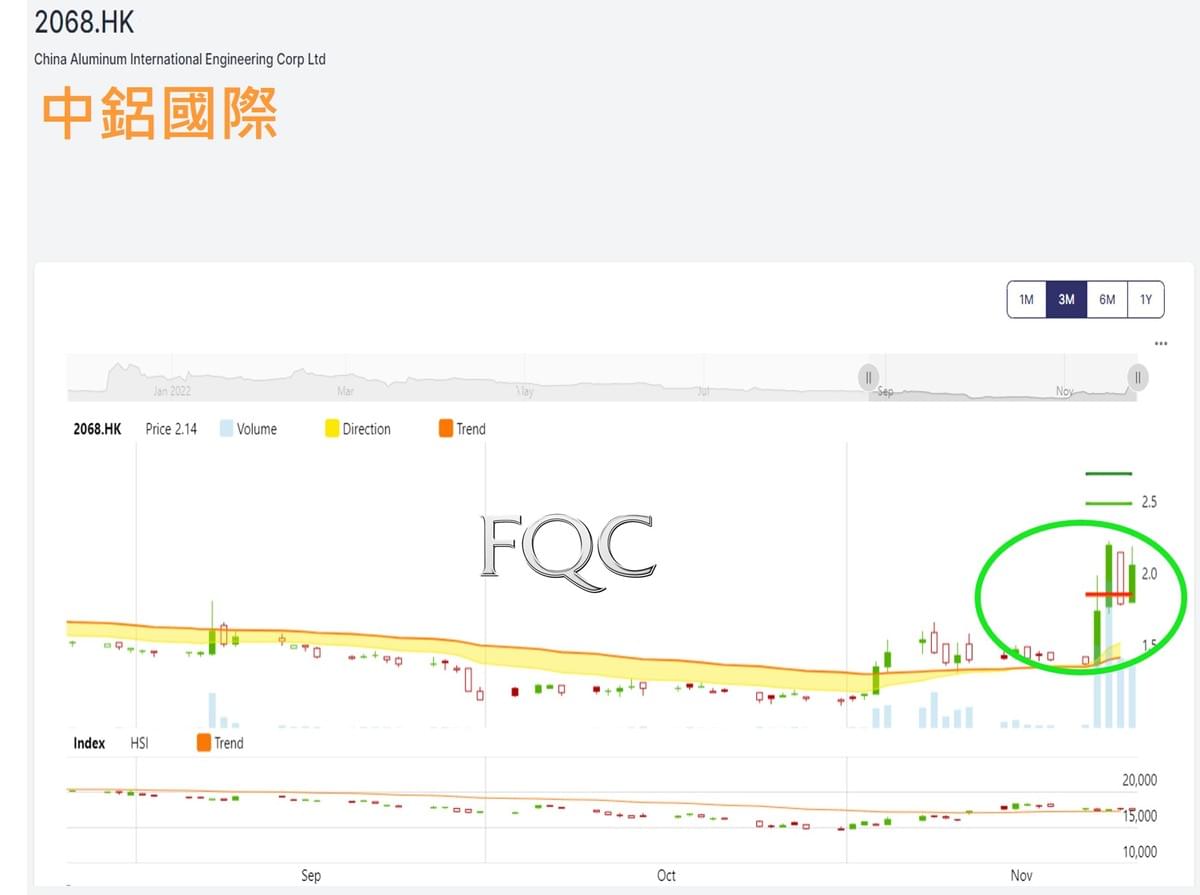The image size is (1200, 895).
Task: Click the 2068.HK legend label
Action: click(x=98, y=429)
